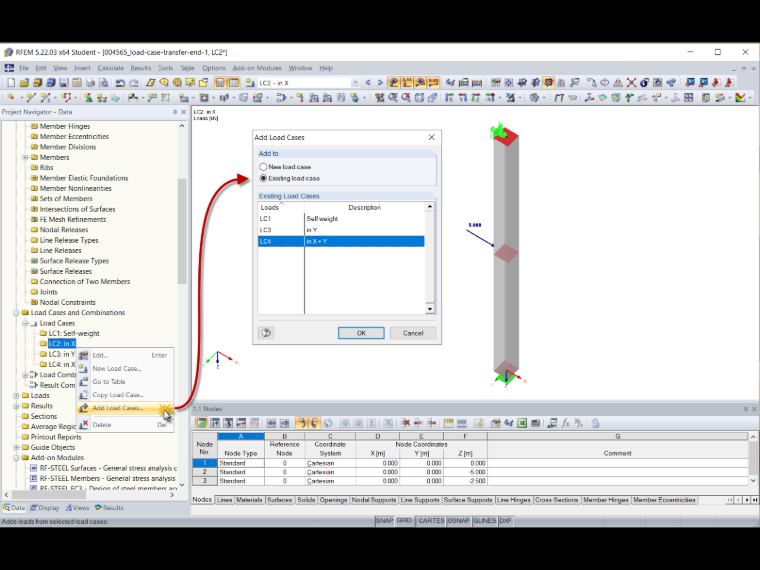Click the color rainbow results icon at toolbar end
Viewport: 760px width, 570px height.
coord(740,98)
